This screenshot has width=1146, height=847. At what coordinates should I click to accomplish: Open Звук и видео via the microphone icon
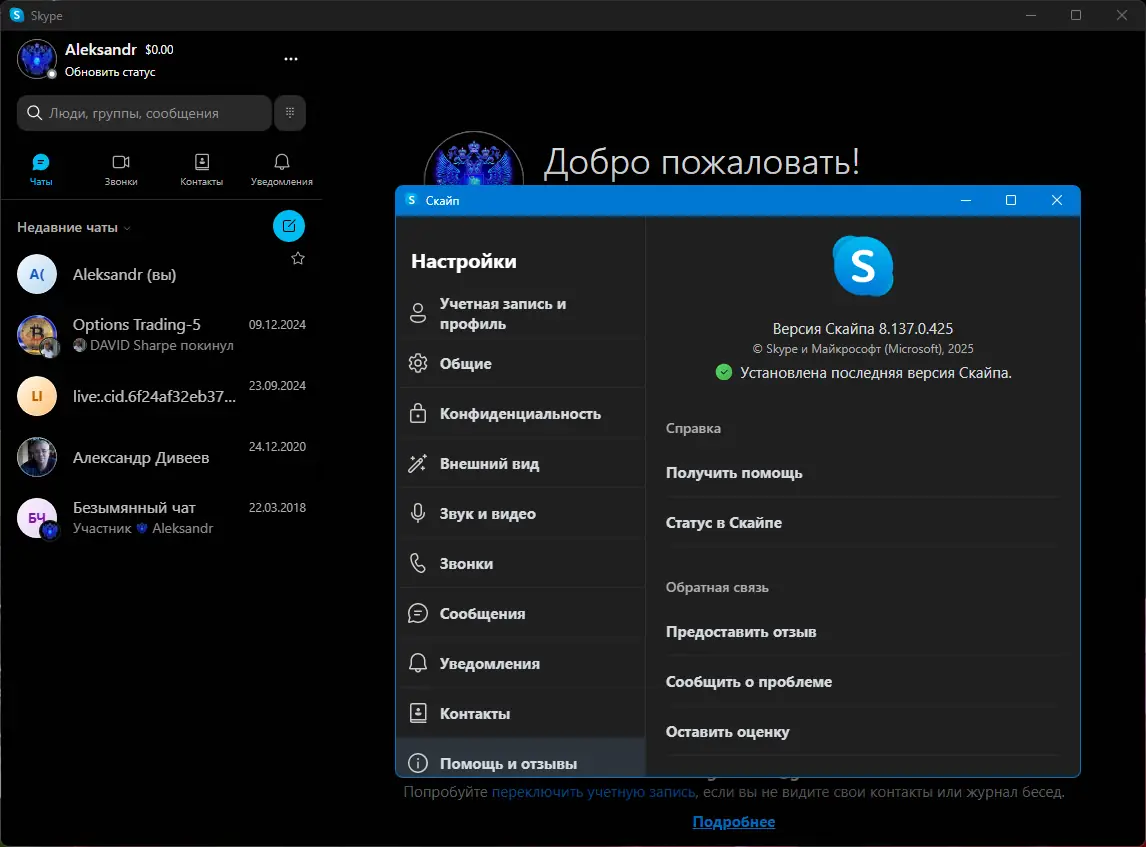[x=419, y=513]
